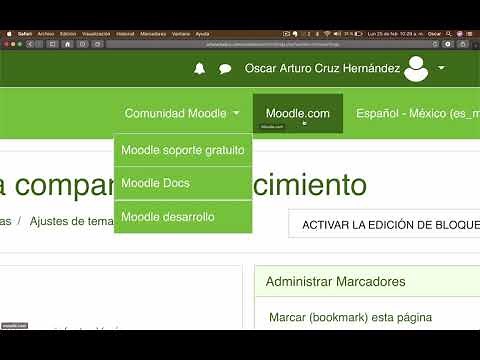Screen dimensions: 480x360
Task: Click the Safari home button
Action: pyautogui.click(x=68, y=44)
